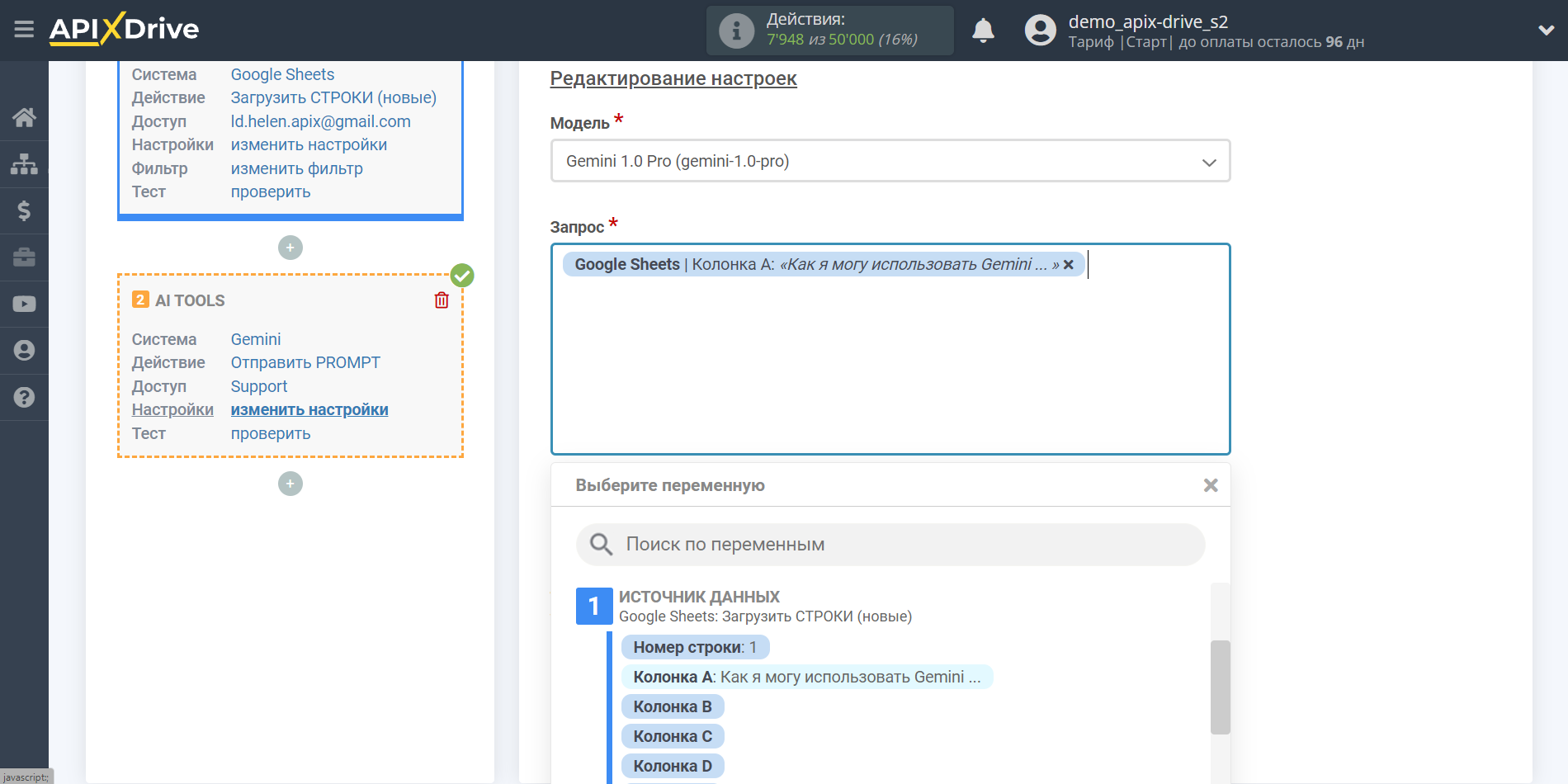This screenshot has height=784, width=1568.
Task: Open the info actions icon
Action: (736, 31)
